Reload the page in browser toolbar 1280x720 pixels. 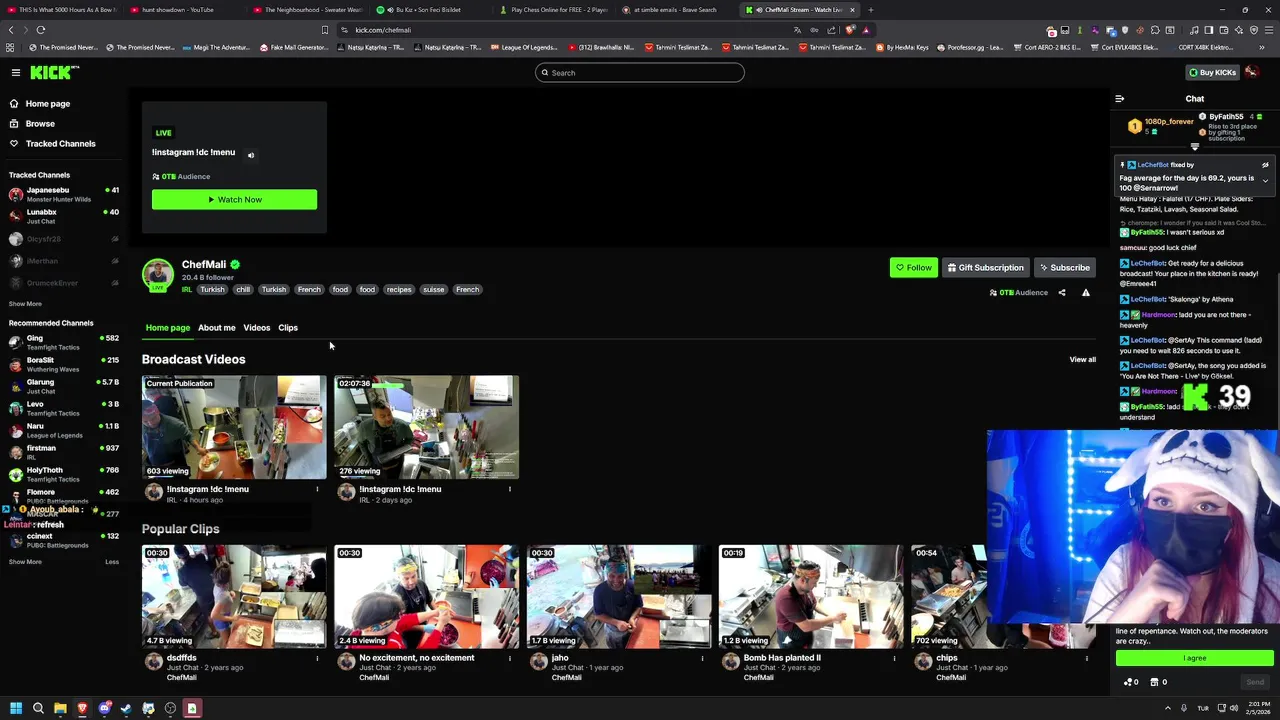[x=41, y=30]
